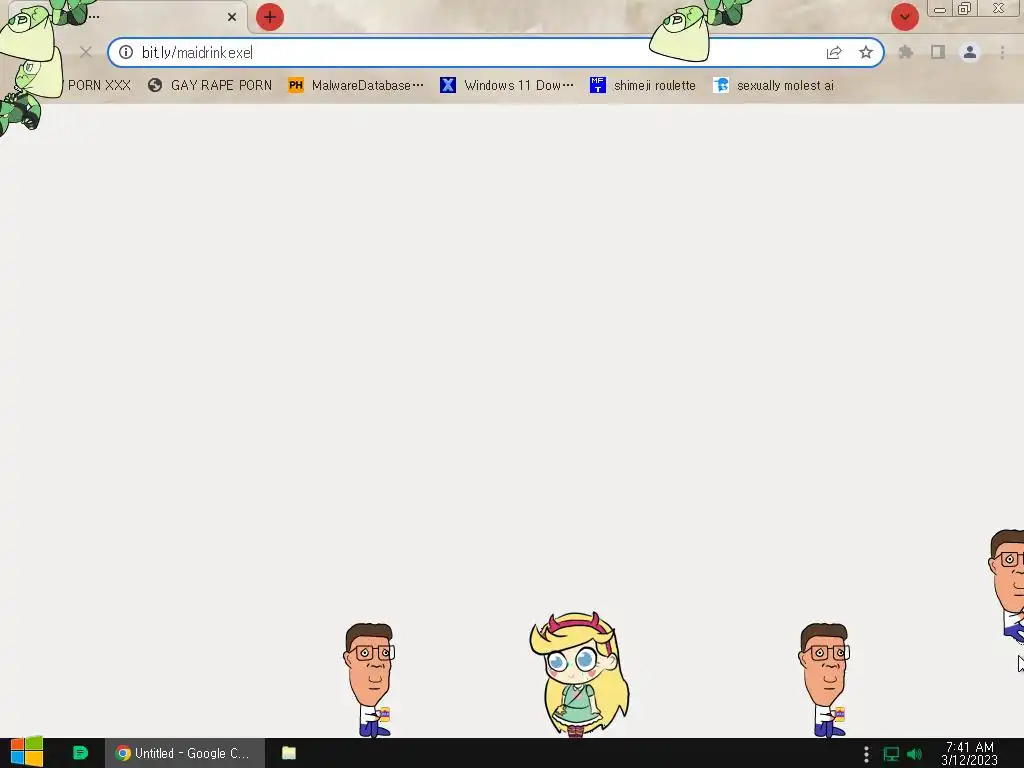
Task: Open the green app icon on taskbar
Action: coord(80,753)
